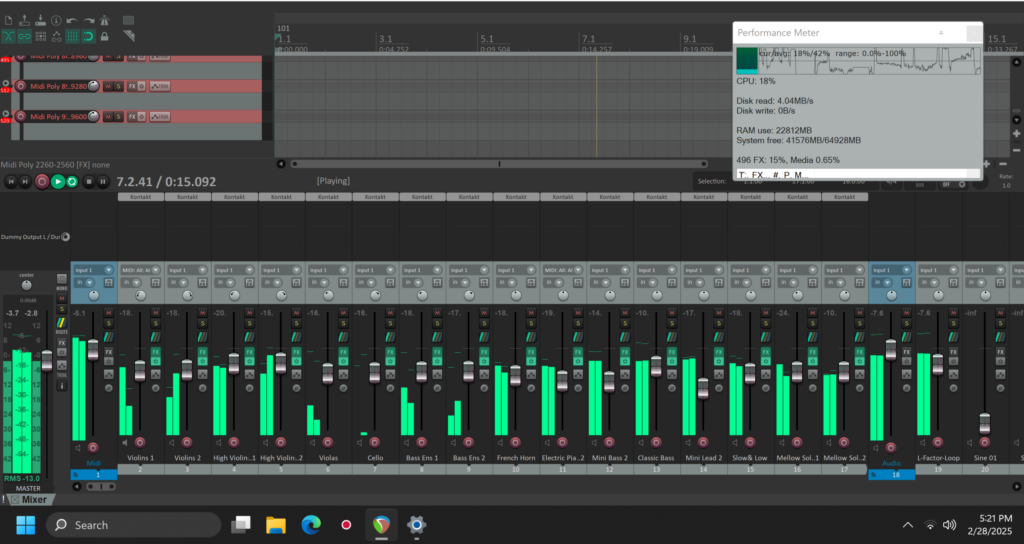Toggle item grouping chain-link icon

click(x=25, y=37)
